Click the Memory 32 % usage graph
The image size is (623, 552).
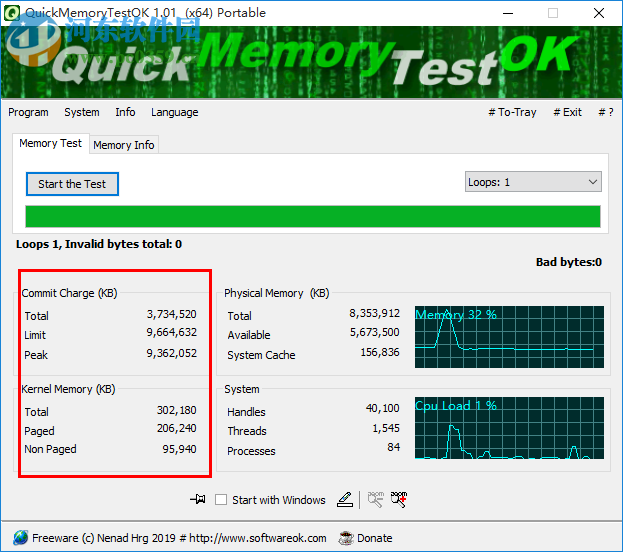tap(509, 337)
